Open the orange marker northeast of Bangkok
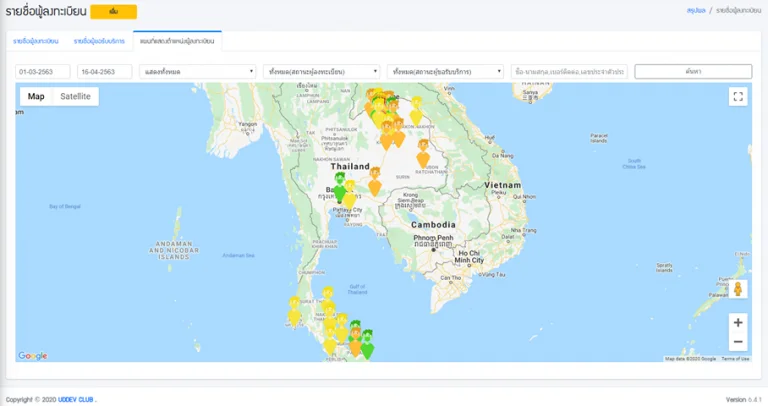This screenshot has height=406, width=768. coord(375,182)
